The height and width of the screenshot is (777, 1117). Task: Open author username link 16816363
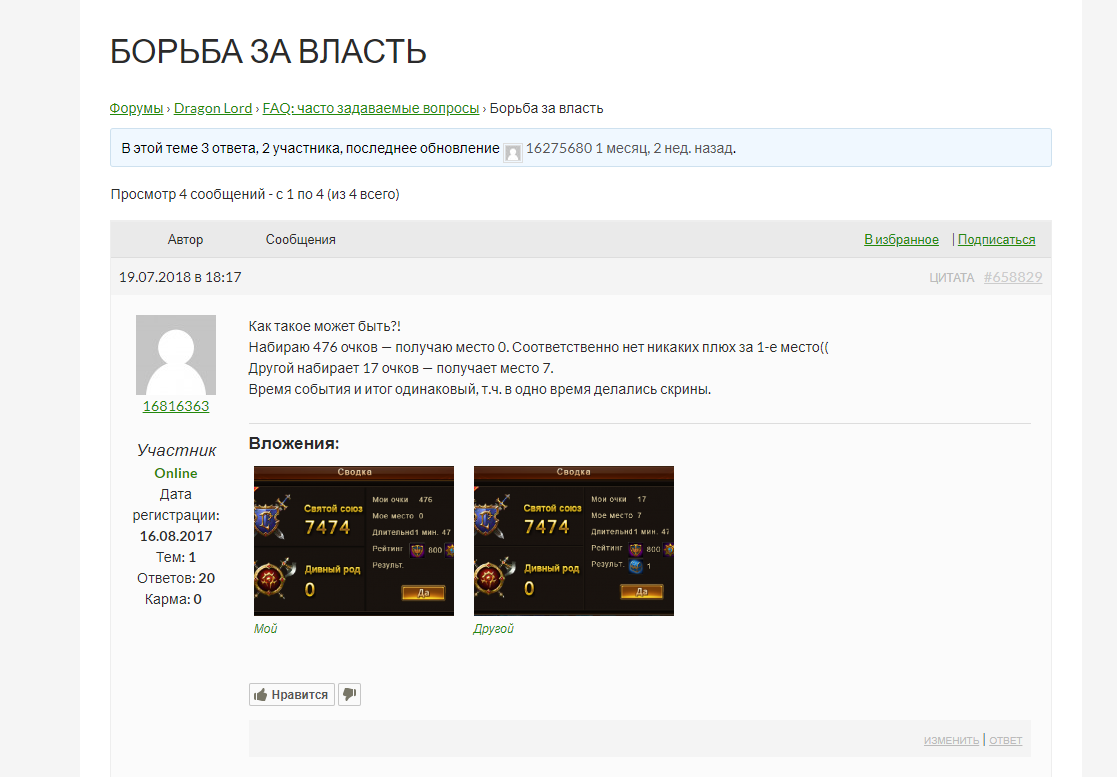176,406
